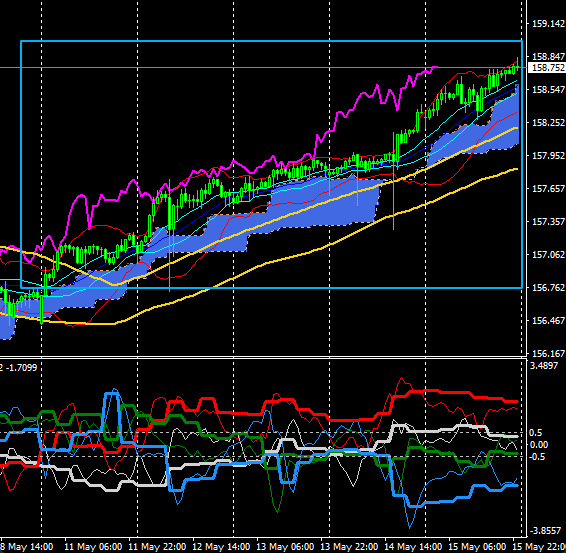The image size is (566, 553).
Task: Select the 13 May 06:00 time label
Action: coord(285,547)
